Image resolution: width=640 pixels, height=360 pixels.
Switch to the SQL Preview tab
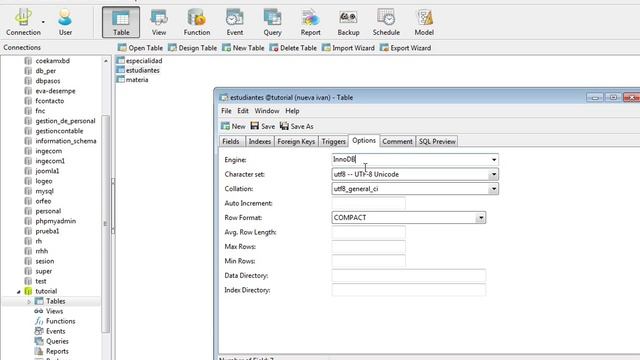click(437, 141)
